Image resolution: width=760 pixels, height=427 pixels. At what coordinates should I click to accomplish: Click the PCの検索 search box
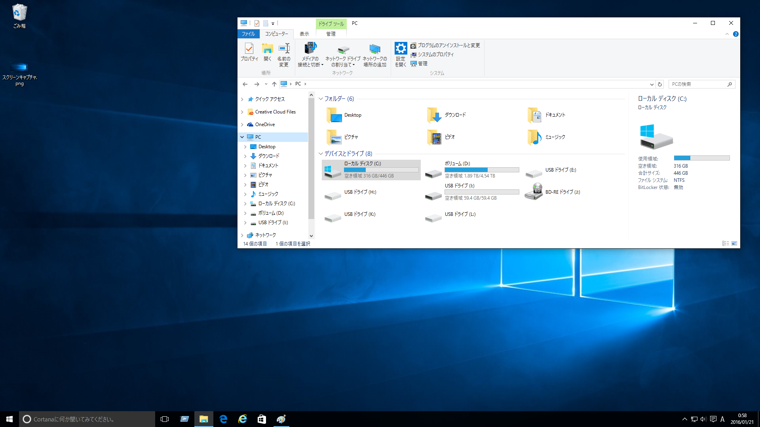point(701,84)
